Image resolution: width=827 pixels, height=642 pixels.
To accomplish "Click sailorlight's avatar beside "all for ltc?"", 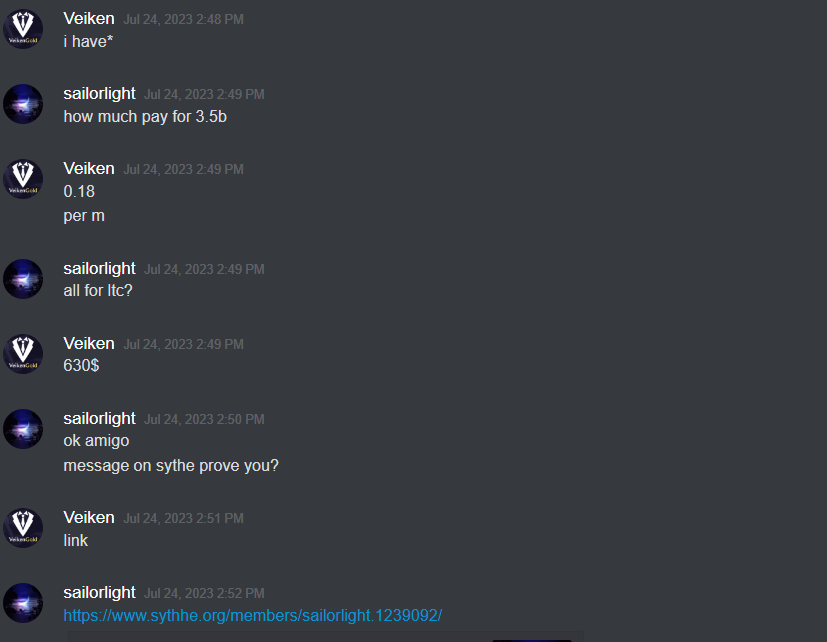I will pyautogui.click(x=23, y=279).
